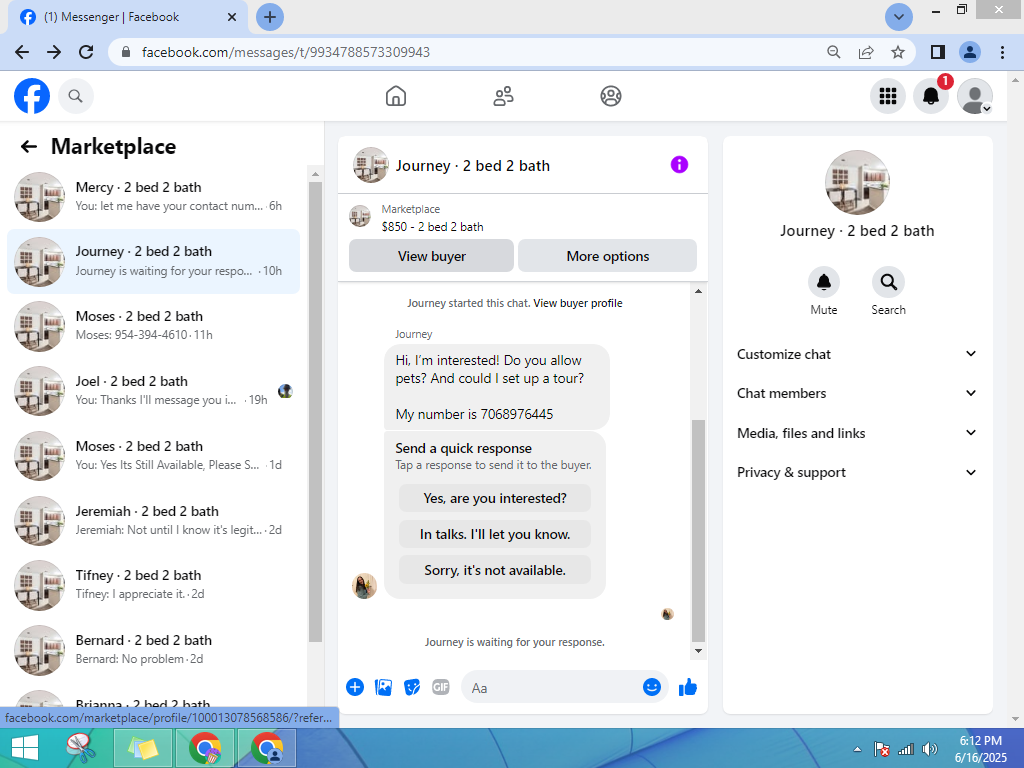Expand Chat members section
This screenshot has width=1024, height=768.
[x=857, y=393]
